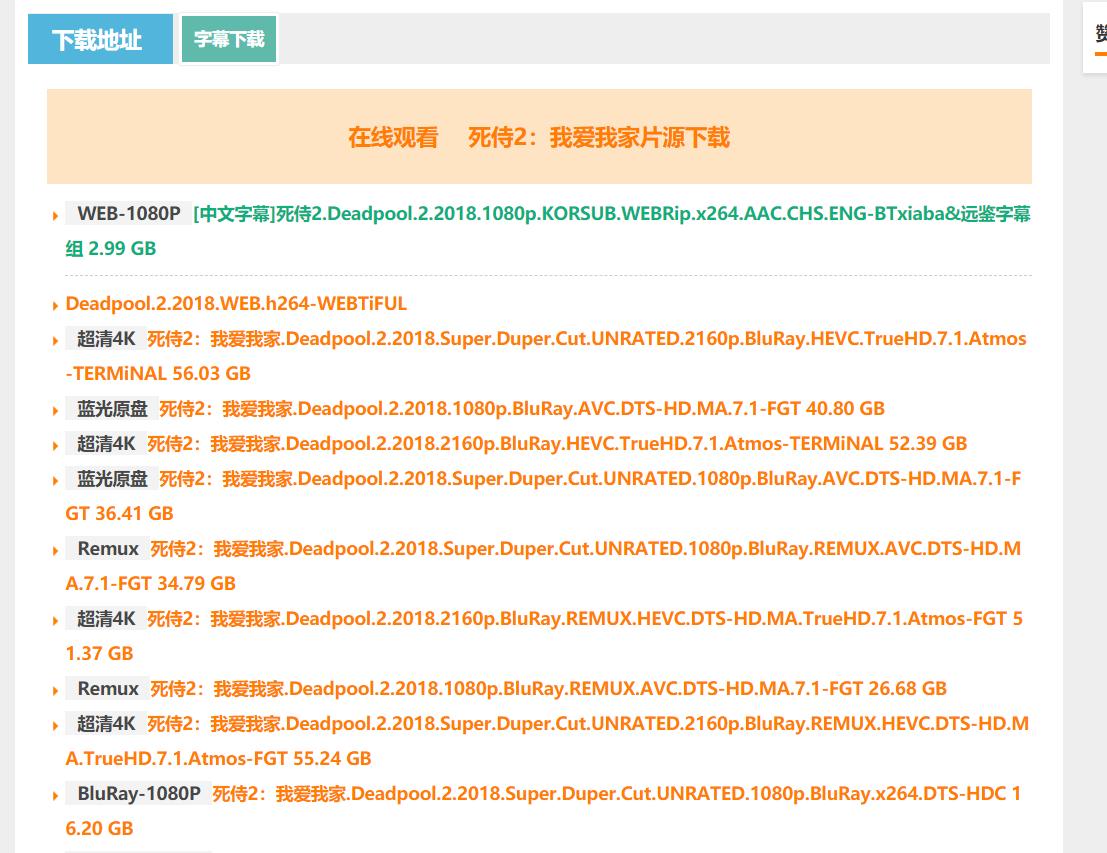The width and height of the screenshot is (1107, 853).
Task: Open the 56.03 GB Super Duper Cut 2160p link
Action: click(x=546, y=356)
